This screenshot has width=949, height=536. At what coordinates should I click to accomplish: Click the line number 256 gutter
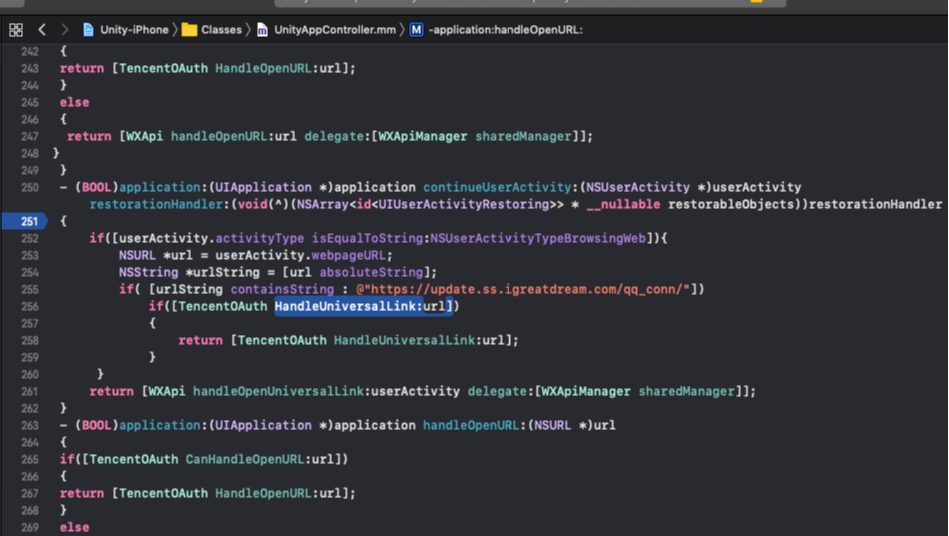30,307
